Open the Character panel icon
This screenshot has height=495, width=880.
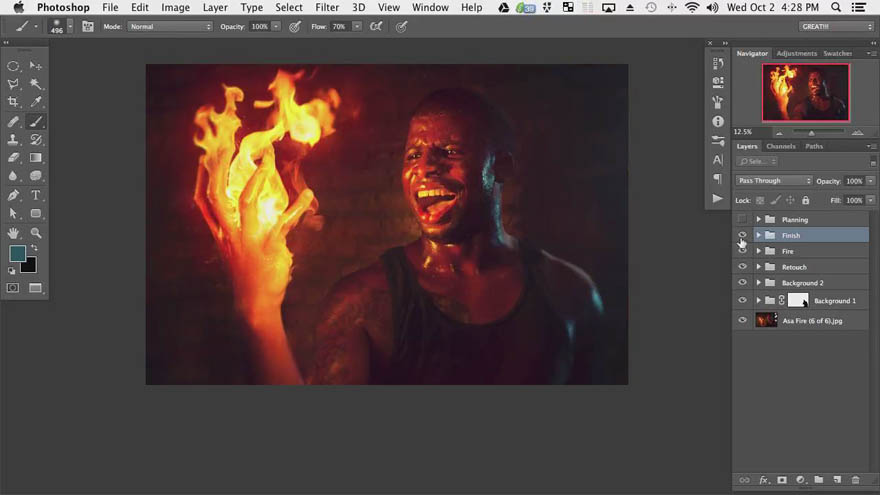718,160
